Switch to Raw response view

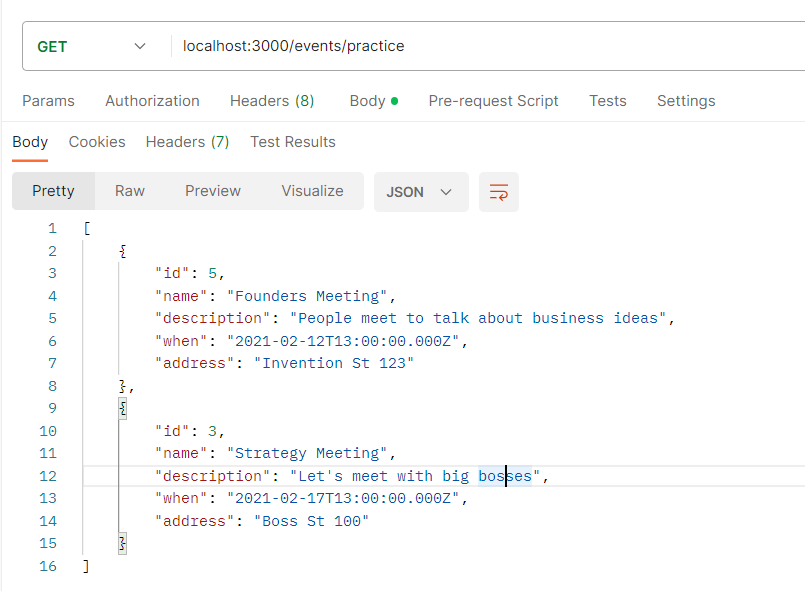click(130, 191)
